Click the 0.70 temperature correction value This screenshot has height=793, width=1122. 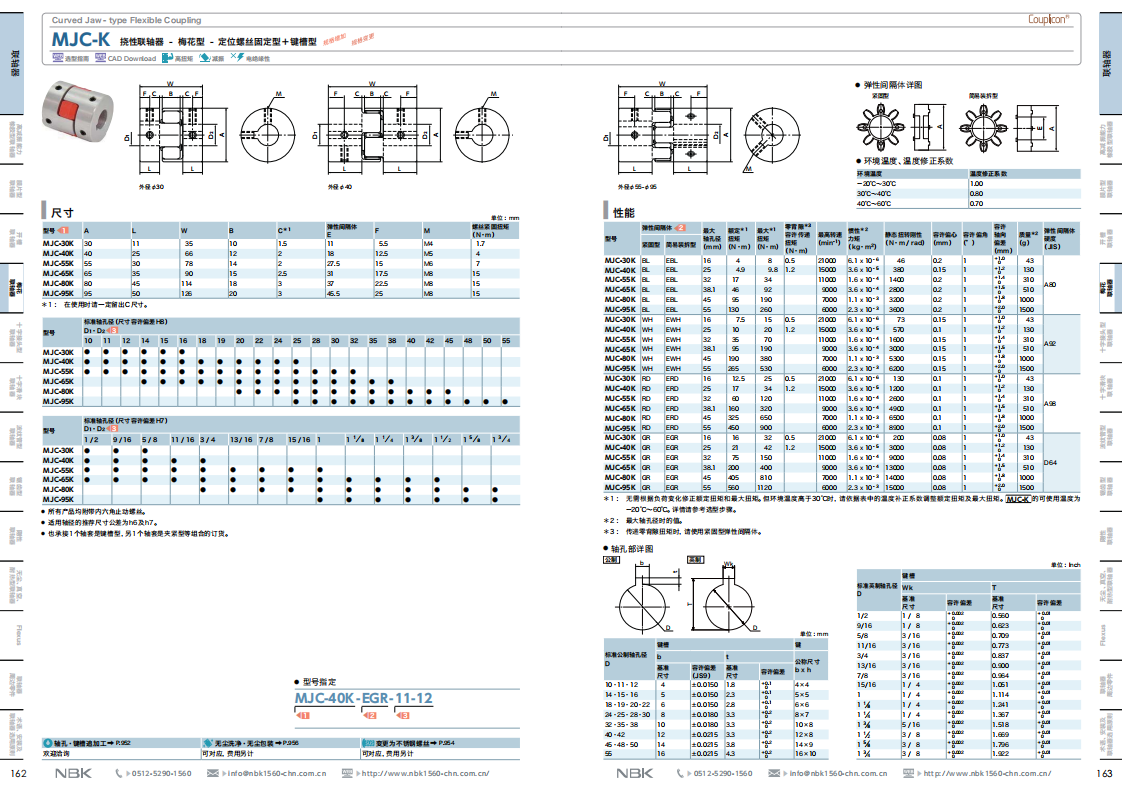pyautogui.click(x=977, y=204)
